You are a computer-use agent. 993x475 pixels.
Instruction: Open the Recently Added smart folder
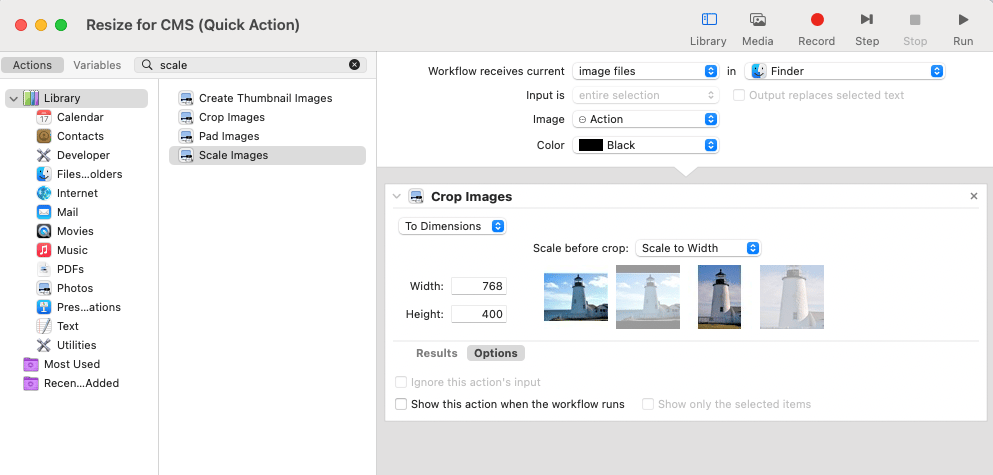click(x=71, y=383)
